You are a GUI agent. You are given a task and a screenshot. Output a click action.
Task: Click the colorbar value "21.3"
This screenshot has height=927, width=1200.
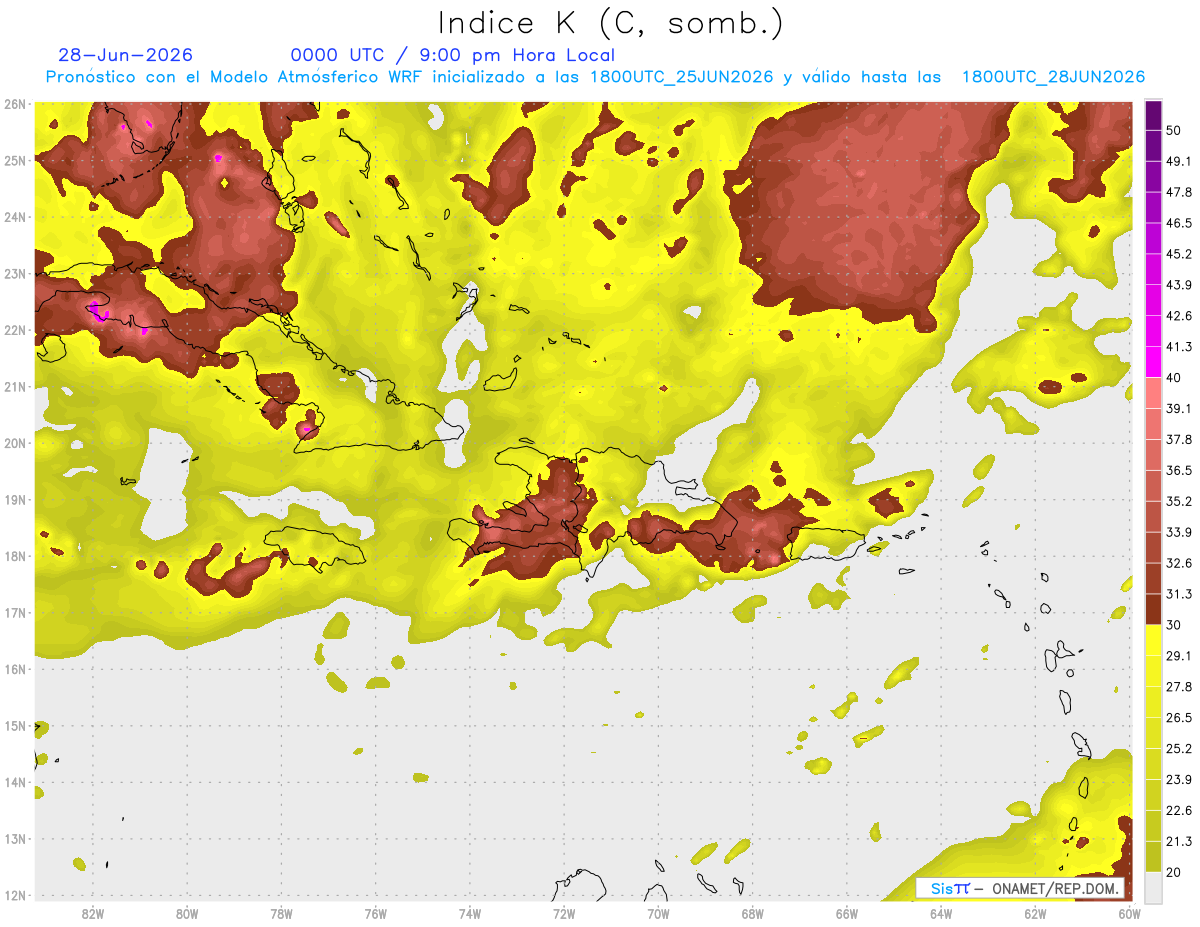pyautogui.click(x=1179, y=842)
